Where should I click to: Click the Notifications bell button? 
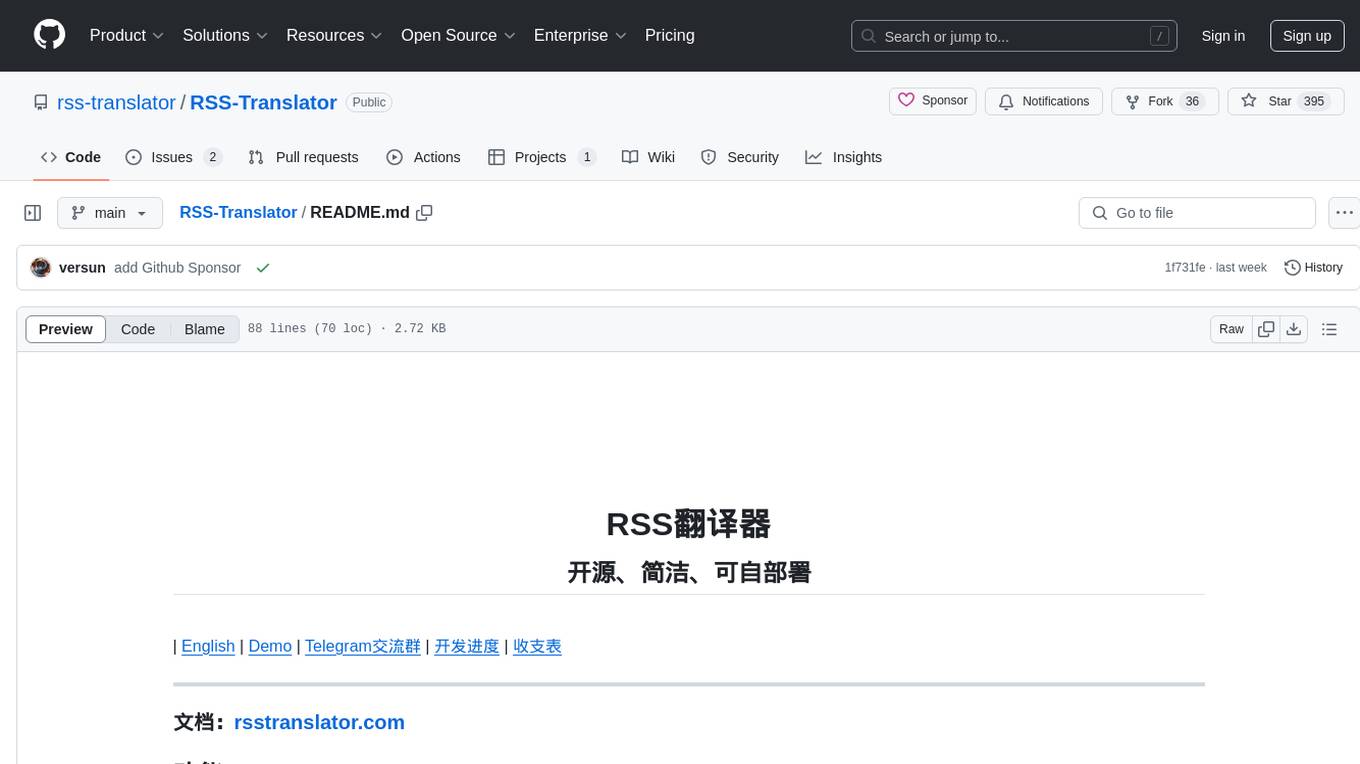(1044, 102)
